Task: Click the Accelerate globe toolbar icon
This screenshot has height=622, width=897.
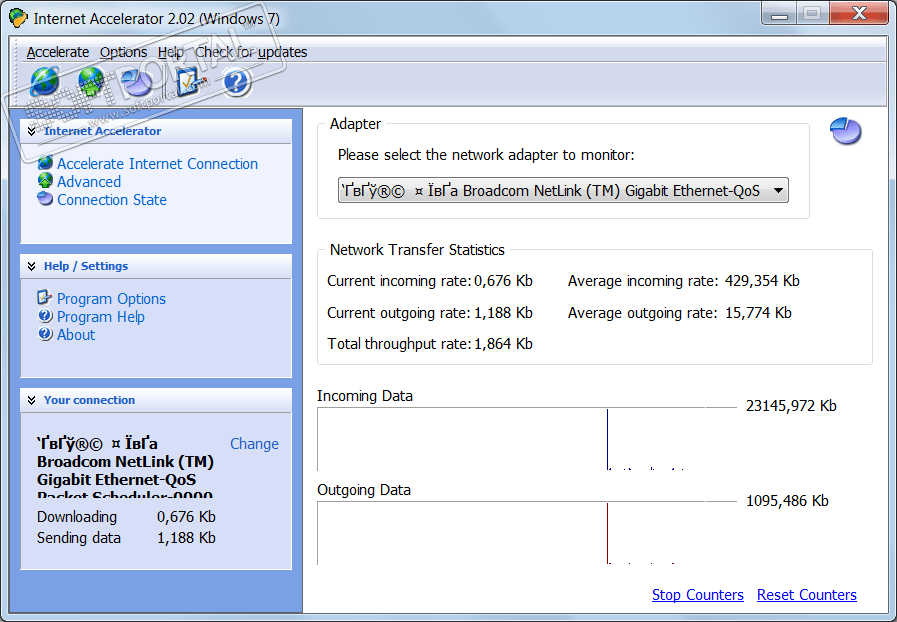Action: 45,81
